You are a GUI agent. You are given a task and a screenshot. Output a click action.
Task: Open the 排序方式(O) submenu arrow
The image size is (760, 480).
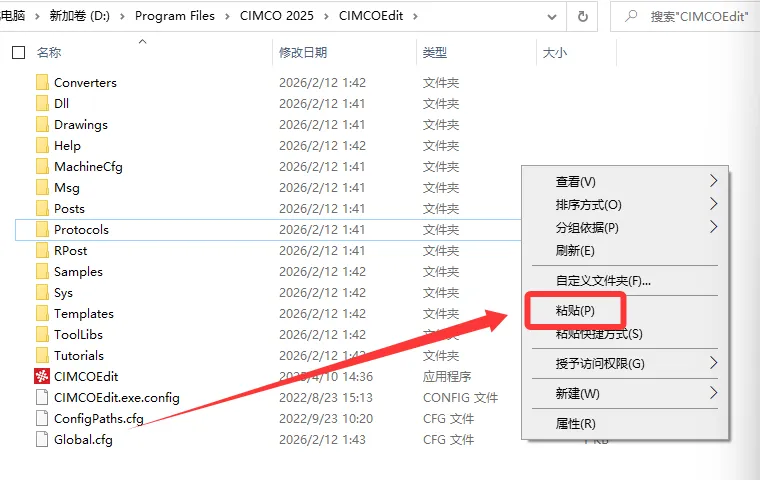tap(713, 204)
